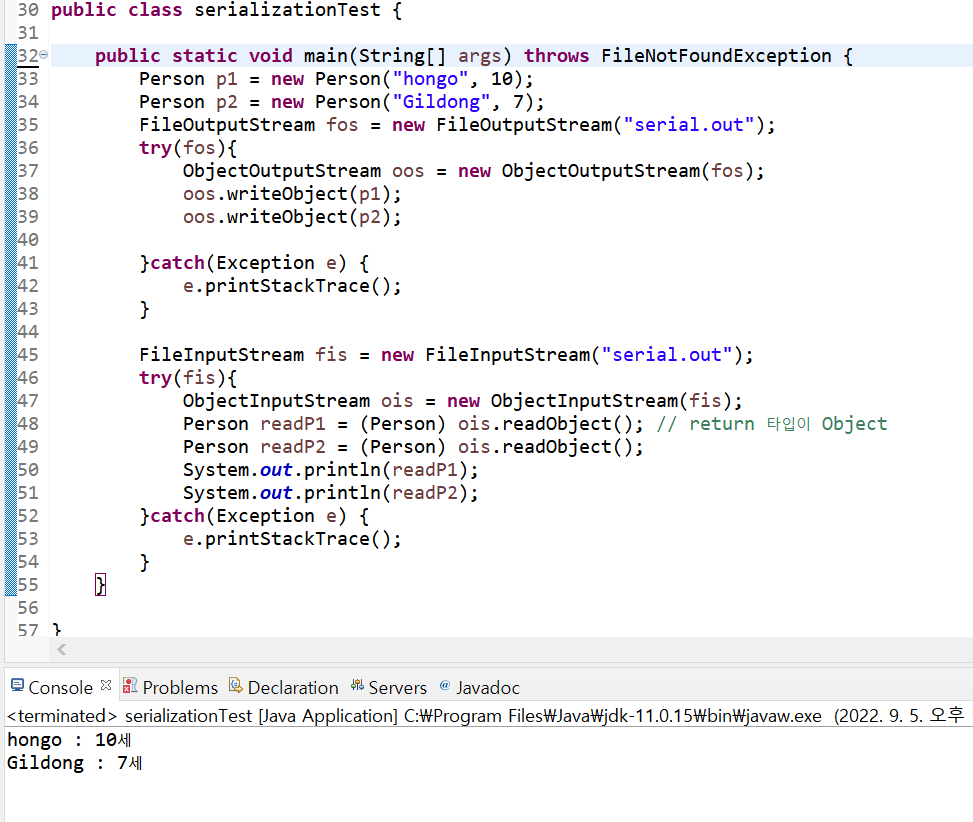Click the Declaration view icon

[235, 686]
